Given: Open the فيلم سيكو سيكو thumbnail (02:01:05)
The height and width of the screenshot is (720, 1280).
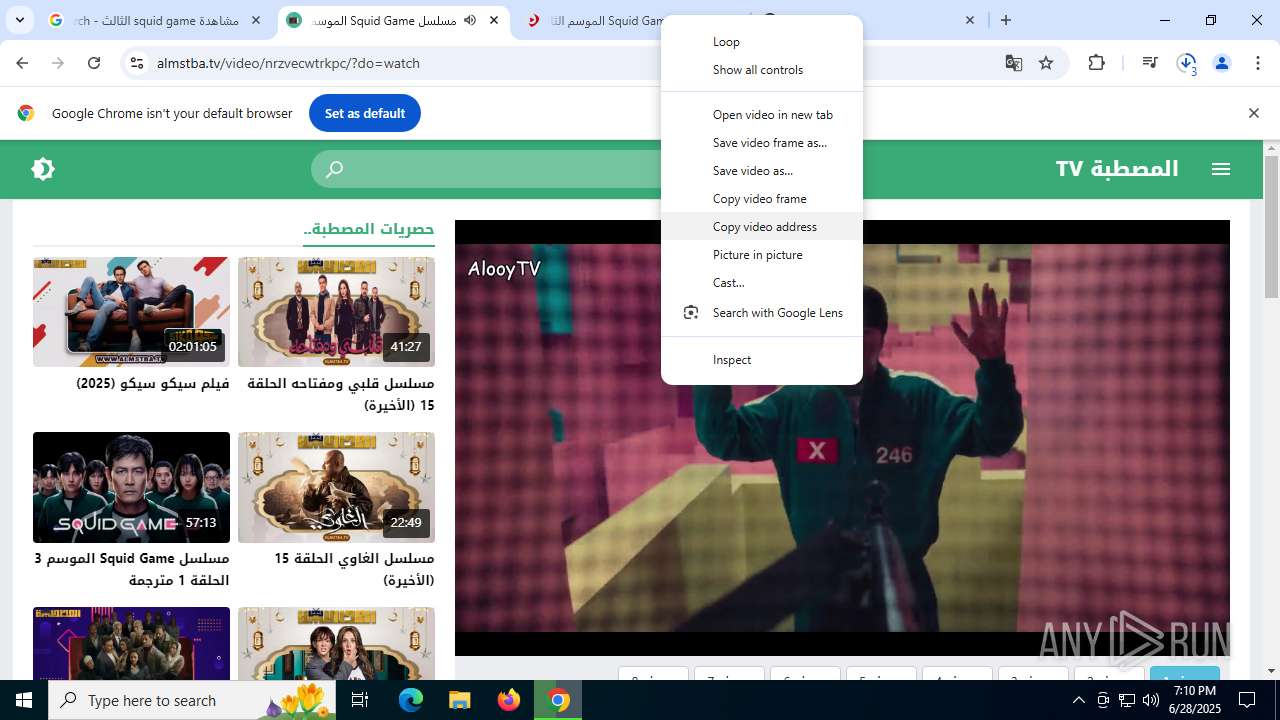Looking at the screenshot, I should 131,312.
